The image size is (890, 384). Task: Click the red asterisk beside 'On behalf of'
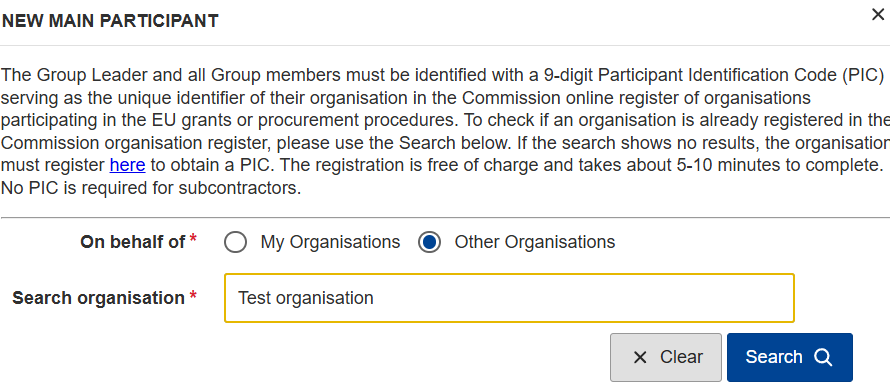click(193, 239)
